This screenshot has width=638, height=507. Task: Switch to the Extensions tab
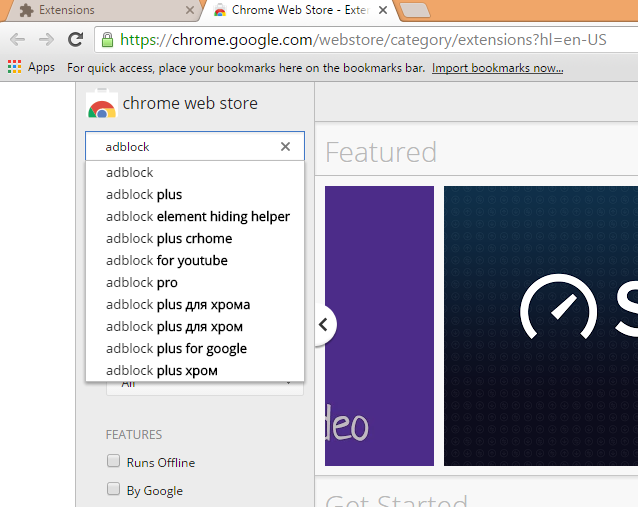click(101, 10)
